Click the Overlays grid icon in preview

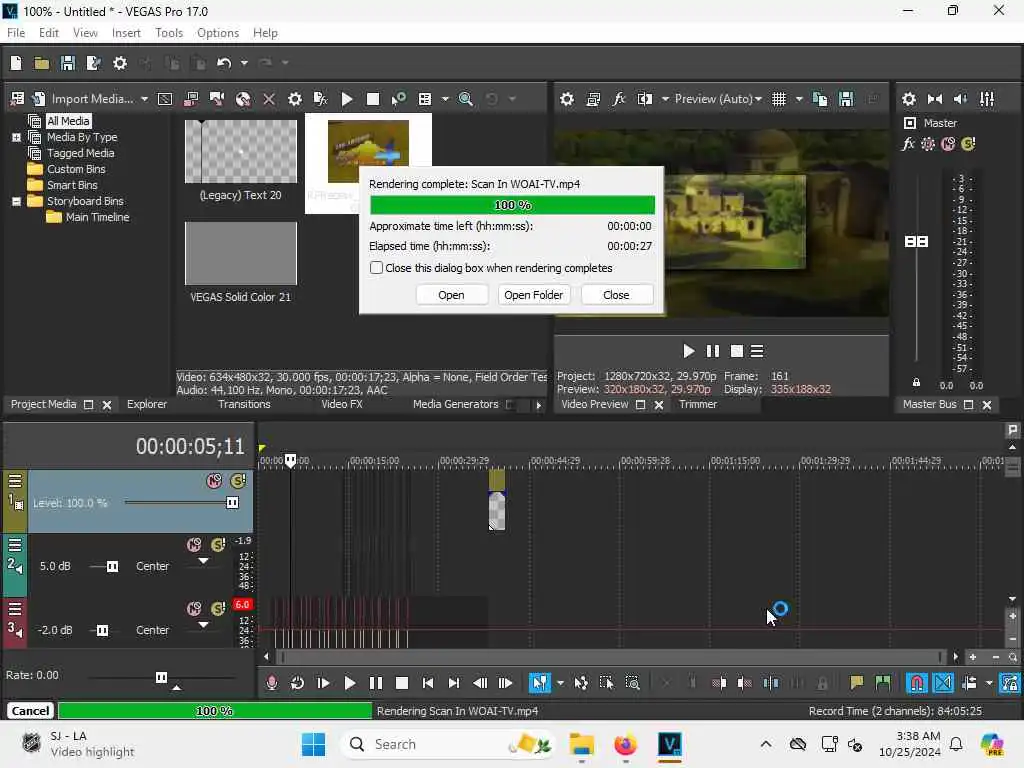point(778,99)
